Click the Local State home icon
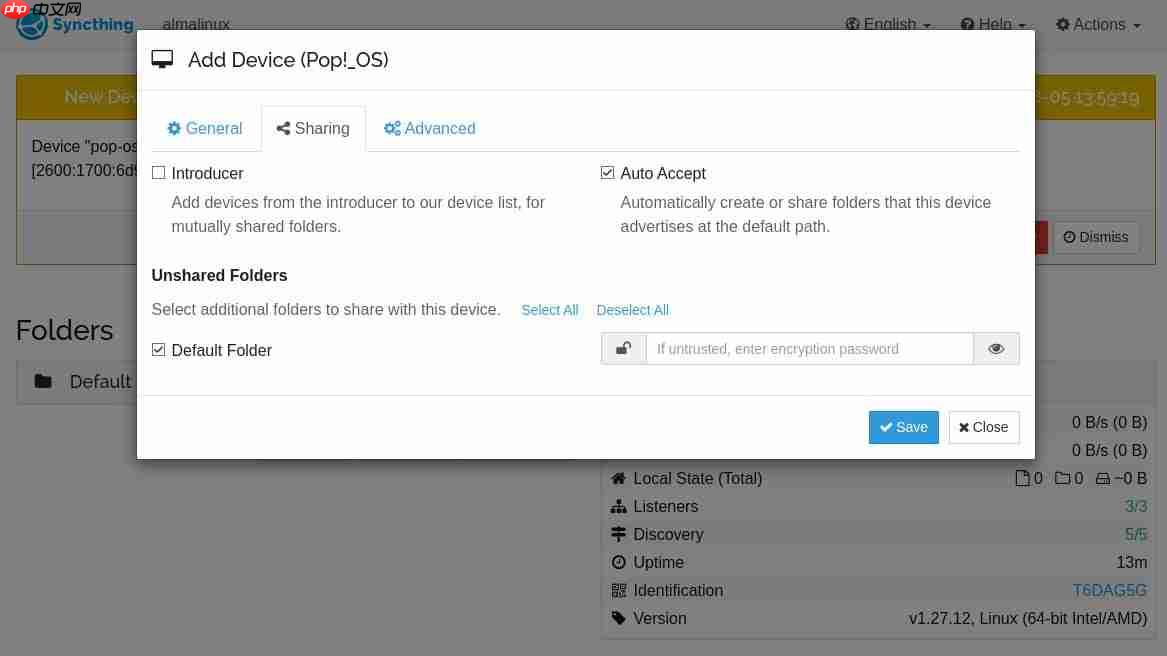 pos(618,478)
